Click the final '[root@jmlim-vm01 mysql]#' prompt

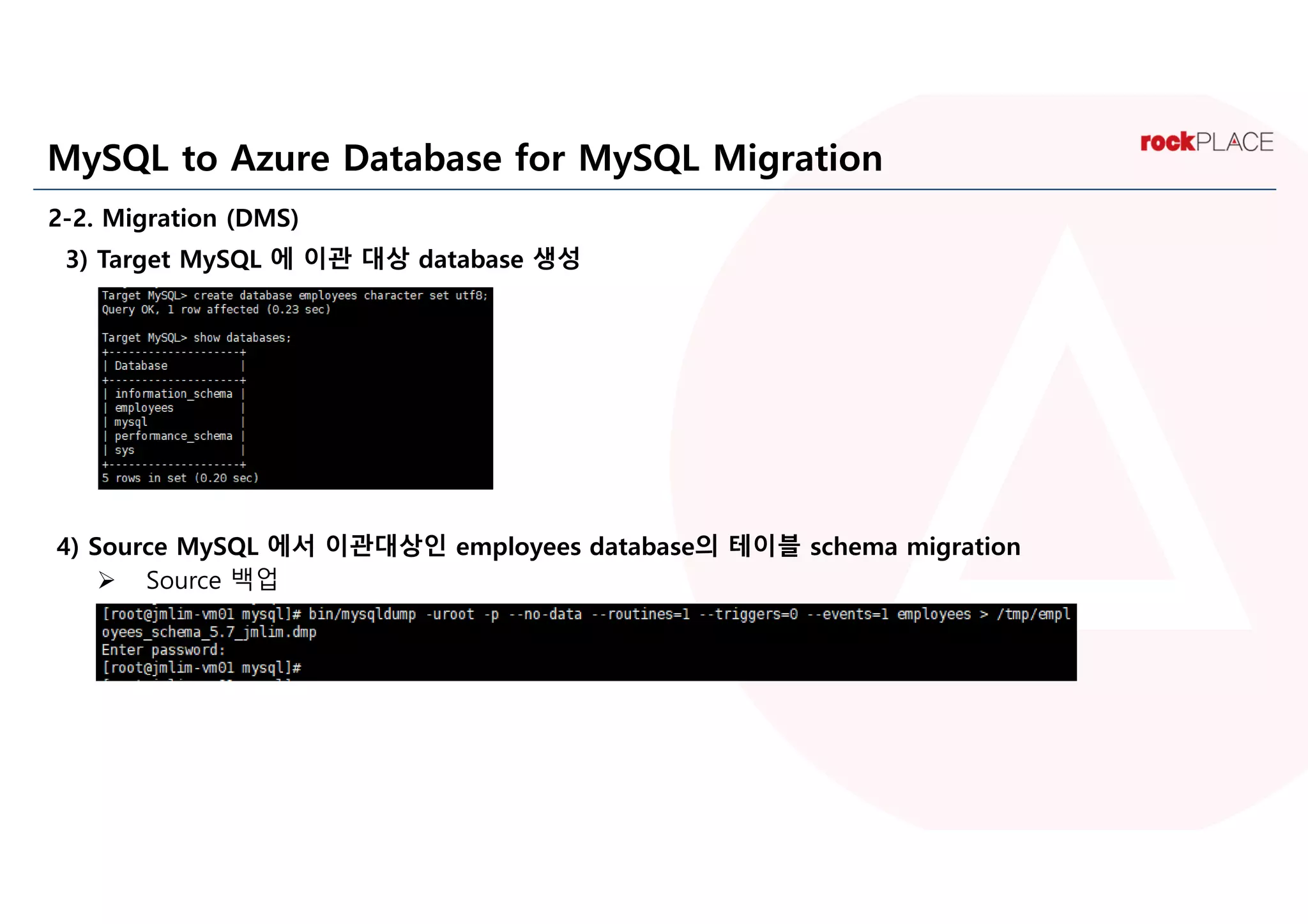click(x=202, y=668)
